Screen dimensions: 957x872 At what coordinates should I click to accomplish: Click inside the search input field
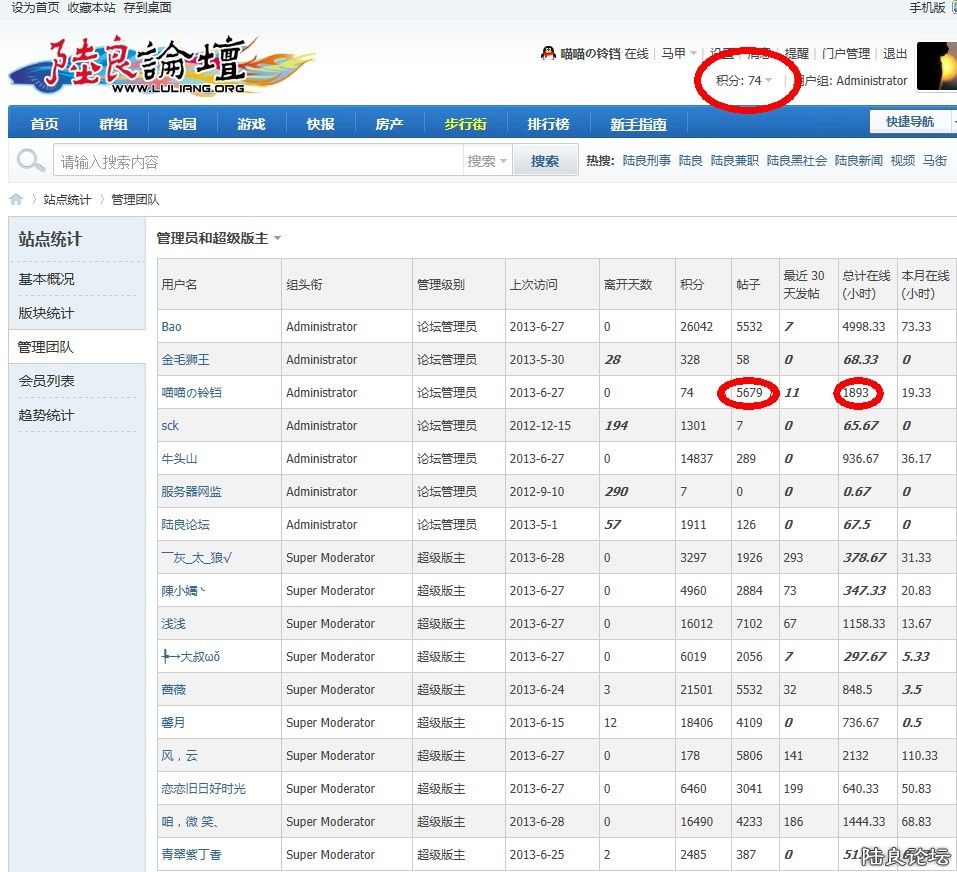(250, 160)
